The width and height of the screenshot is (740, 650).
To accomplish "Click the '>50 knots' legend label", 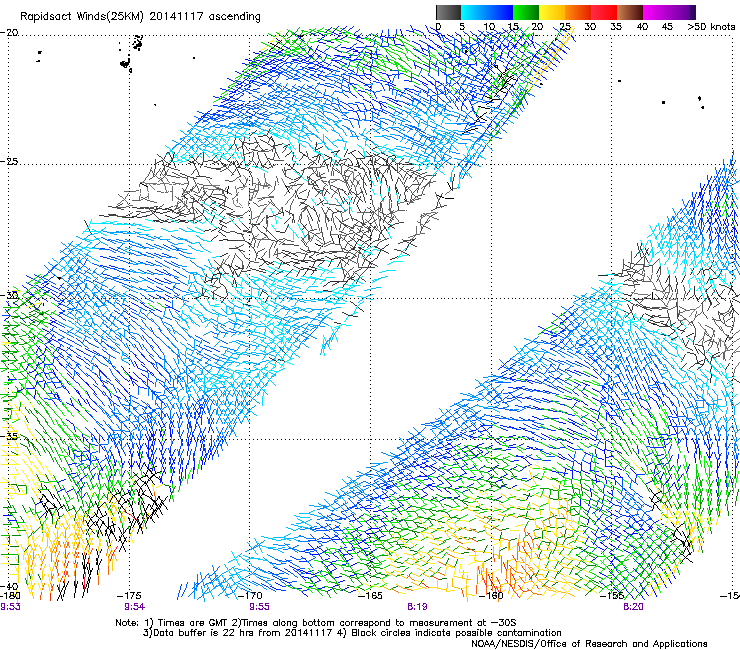I will click(711, 26).
